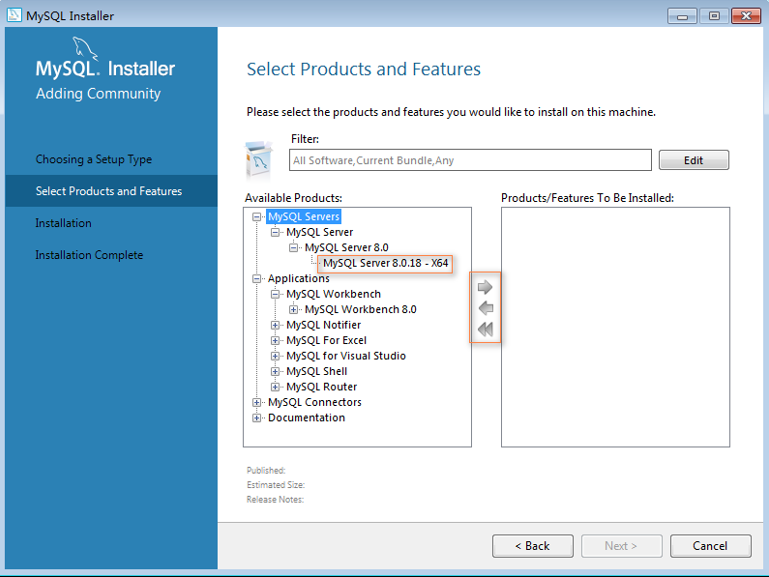This screenshot has height=577, width=769.
Task: Select MySQL Server 8.0.18 - X64 item
Action: pos(385,263)
